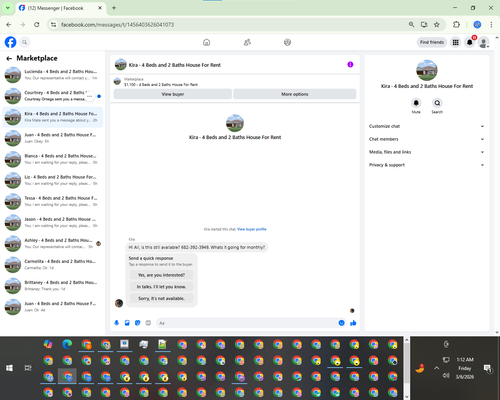
Task: Open the Ashley conversation
Action: pyautogui.click(x=53, y=243)
